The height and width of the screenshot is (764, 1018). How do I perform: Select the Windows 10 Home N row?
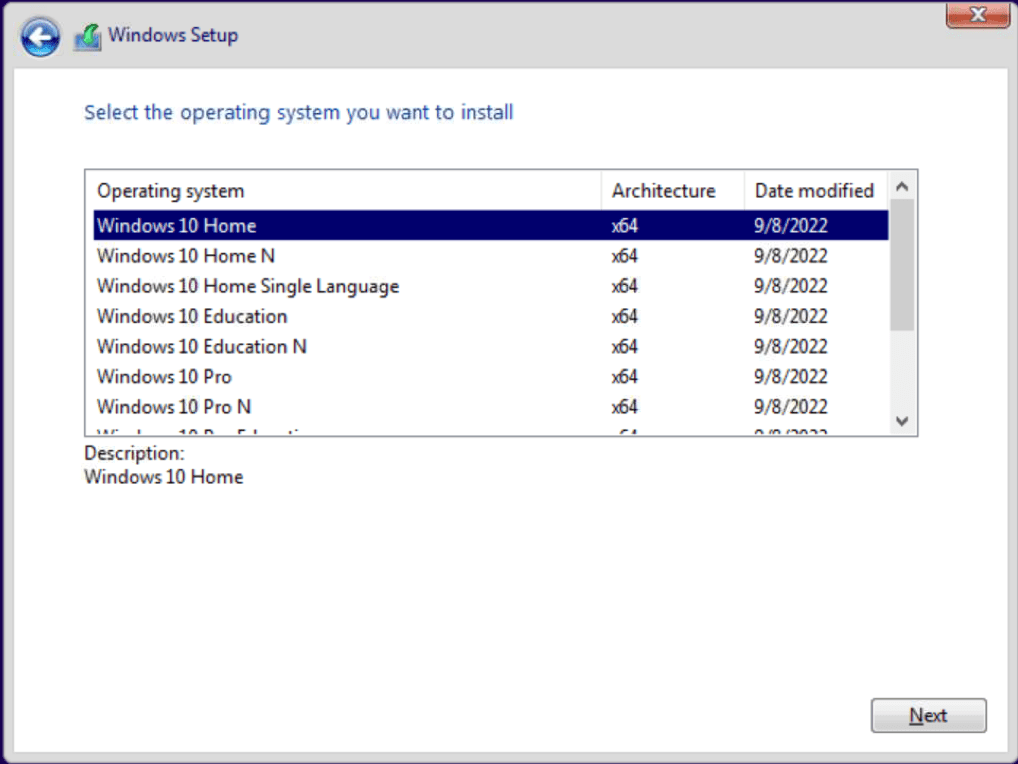pyautogui.click(x=491, y=256)
